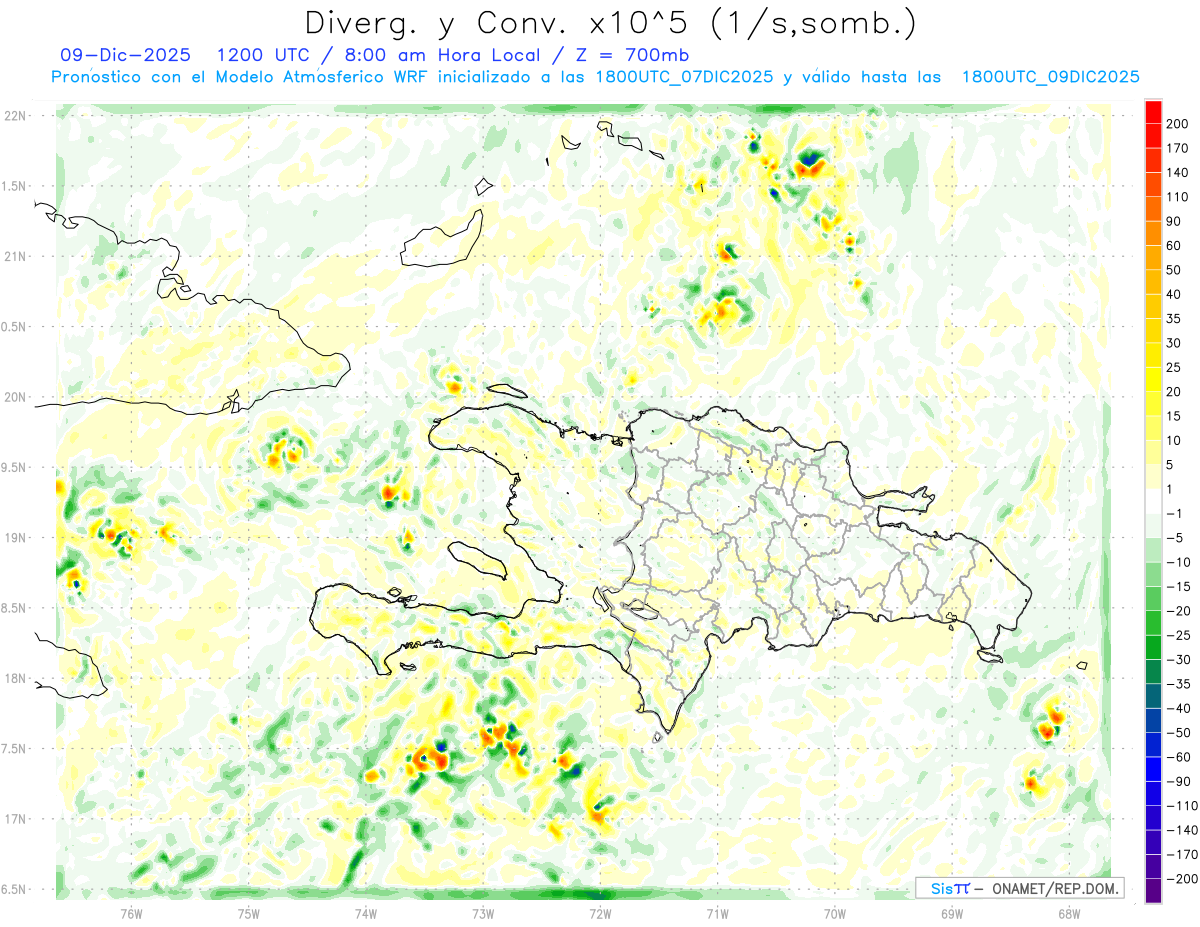Click latitude axis label '22N'
The height and width of the screenshot is (927, 1200).
click(x=17, y=116)
